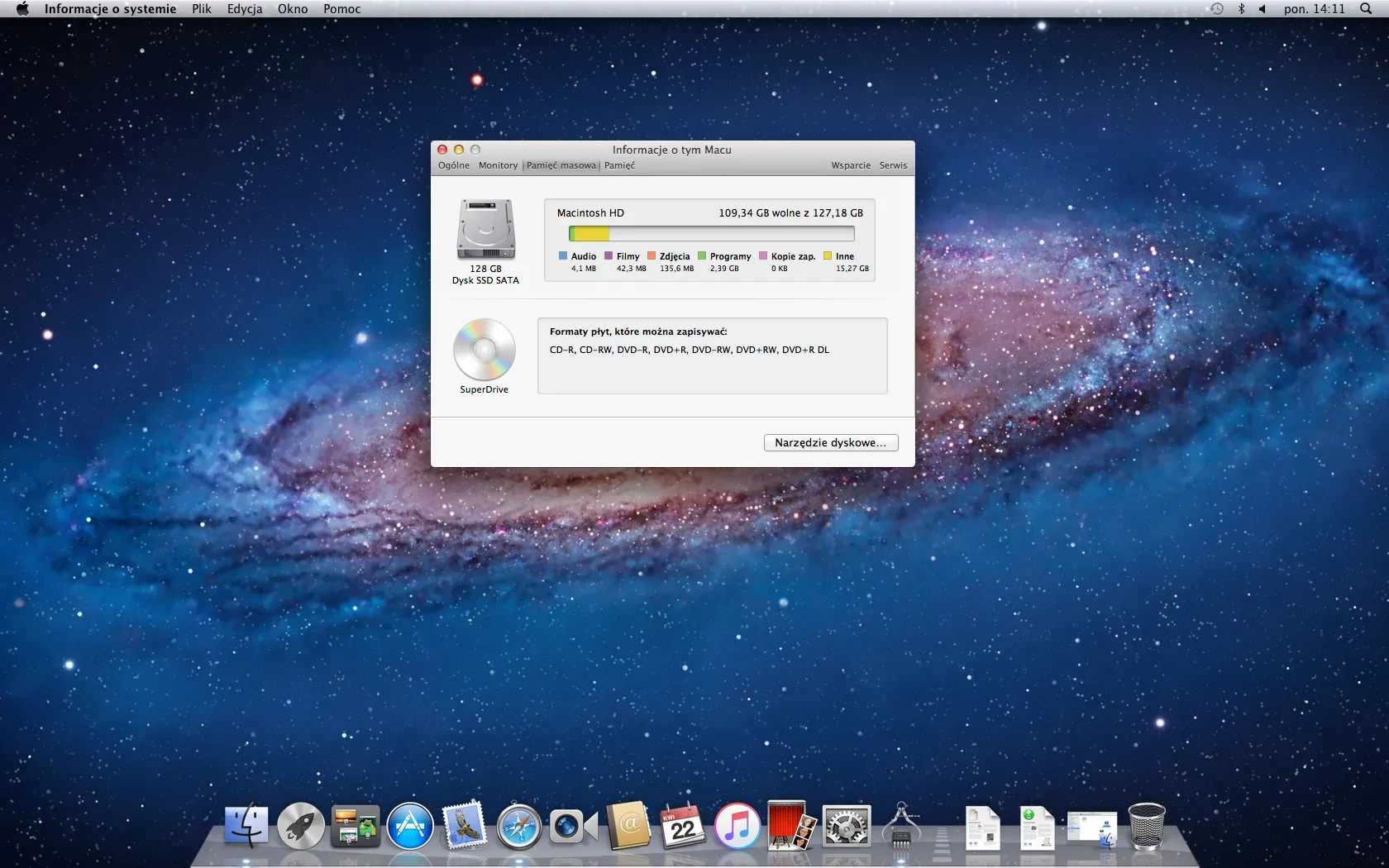Viewport: 1389px width, 868px height.
Task: Open the first document icon in Dock
Action: [x=983, y=828]
